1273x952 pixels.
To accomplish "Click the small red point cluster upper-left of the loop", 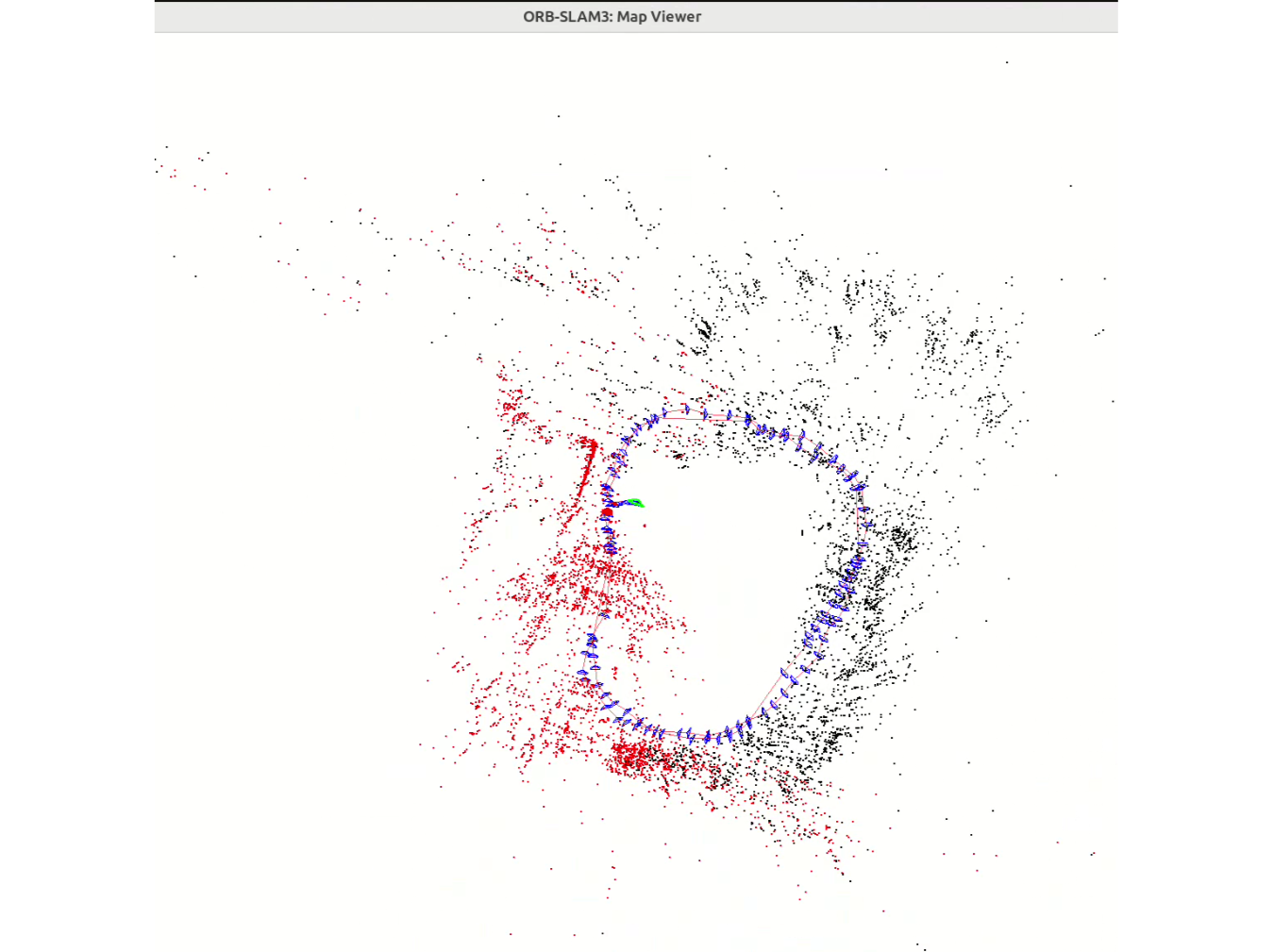I will 514,409.
